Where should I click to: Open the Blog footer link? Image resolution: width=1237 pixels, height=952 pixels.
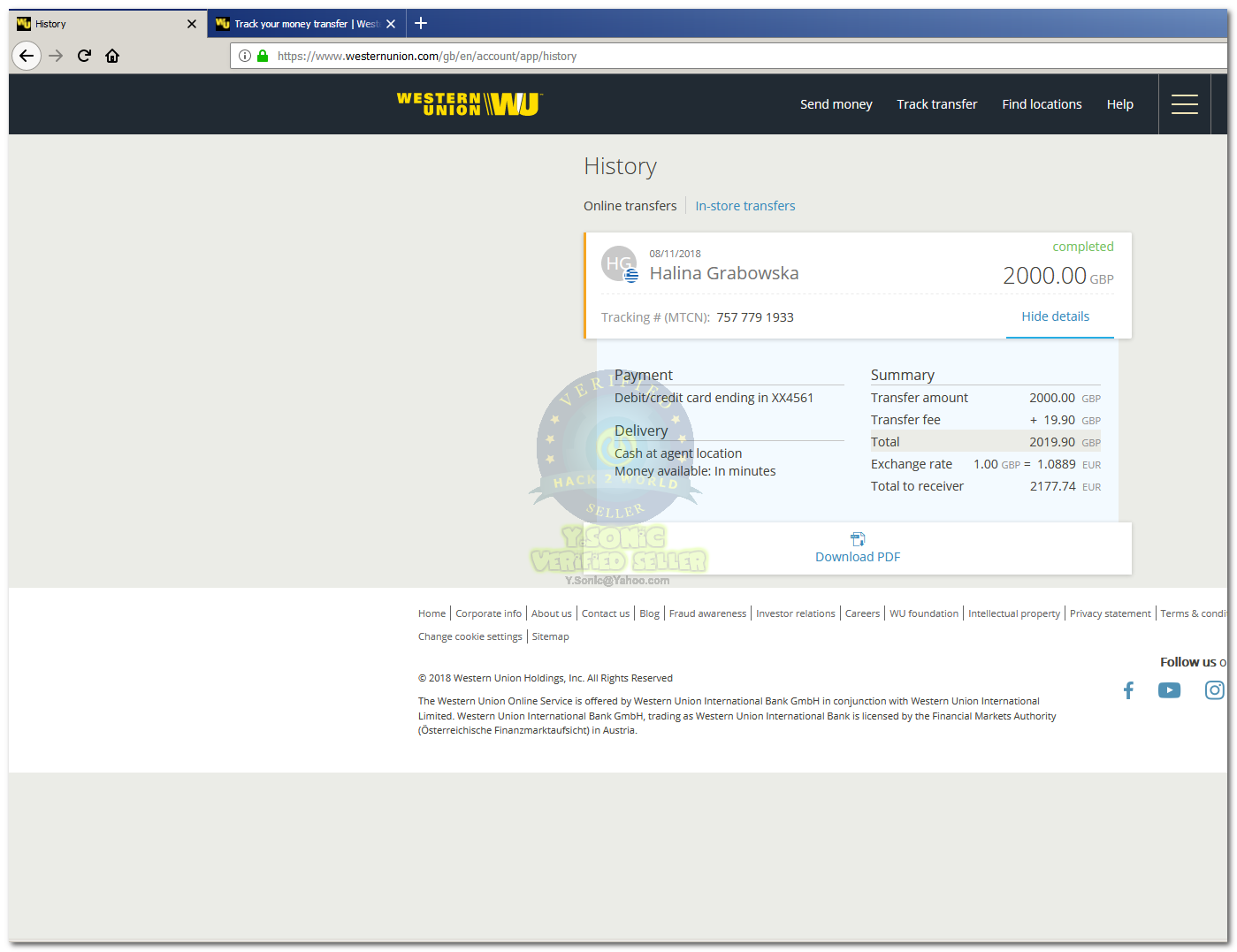pyautogui.click(x=649, y=613)
